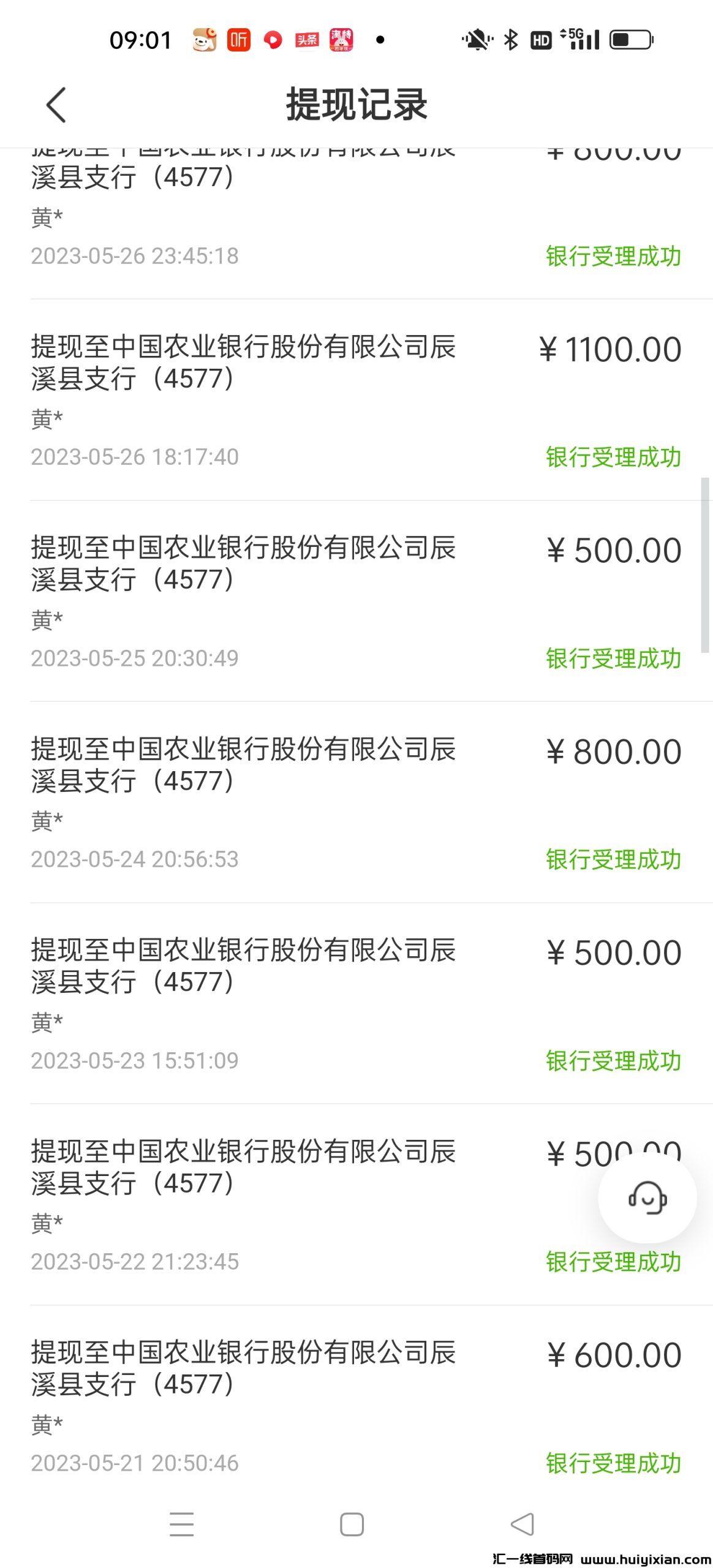Open the ¥1100.00 withdrawal record
The image size is (713, 1568).
(355, 399)
